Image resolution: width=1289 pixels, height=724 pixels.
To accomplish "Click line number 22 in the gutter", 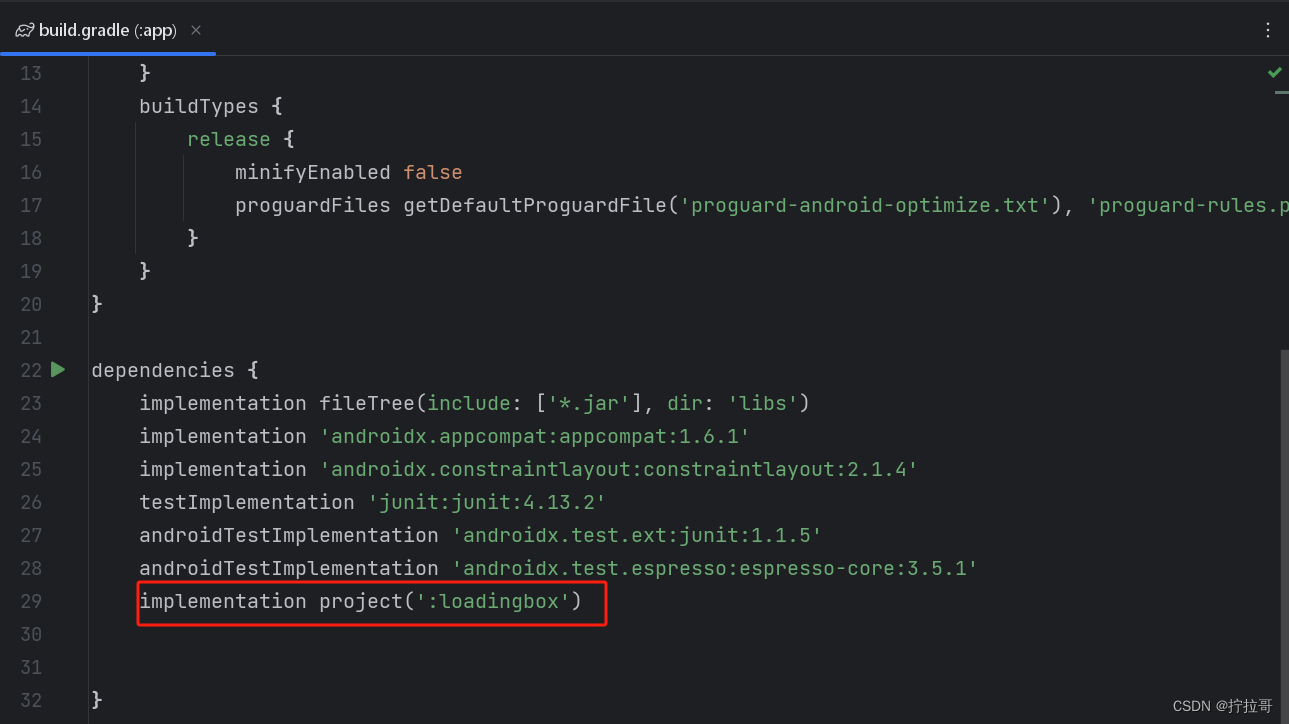I will 31,370.
